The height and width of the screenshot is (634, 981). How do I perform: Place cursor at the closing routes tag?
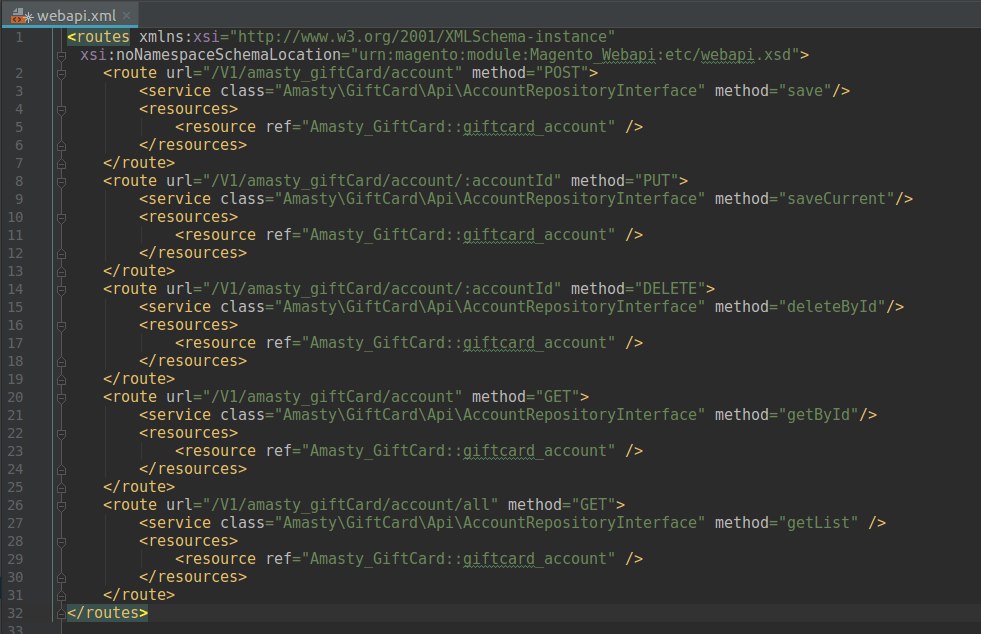click(108, 613)
